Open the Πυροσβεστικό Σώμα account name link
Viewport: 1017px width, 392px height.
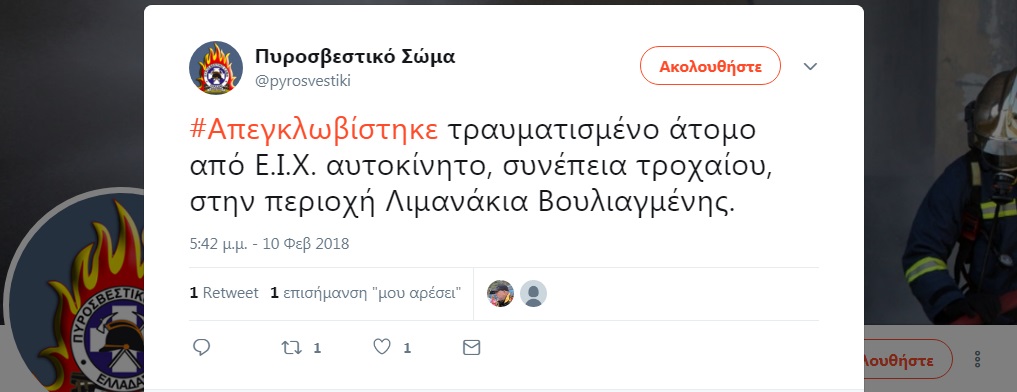355,56
